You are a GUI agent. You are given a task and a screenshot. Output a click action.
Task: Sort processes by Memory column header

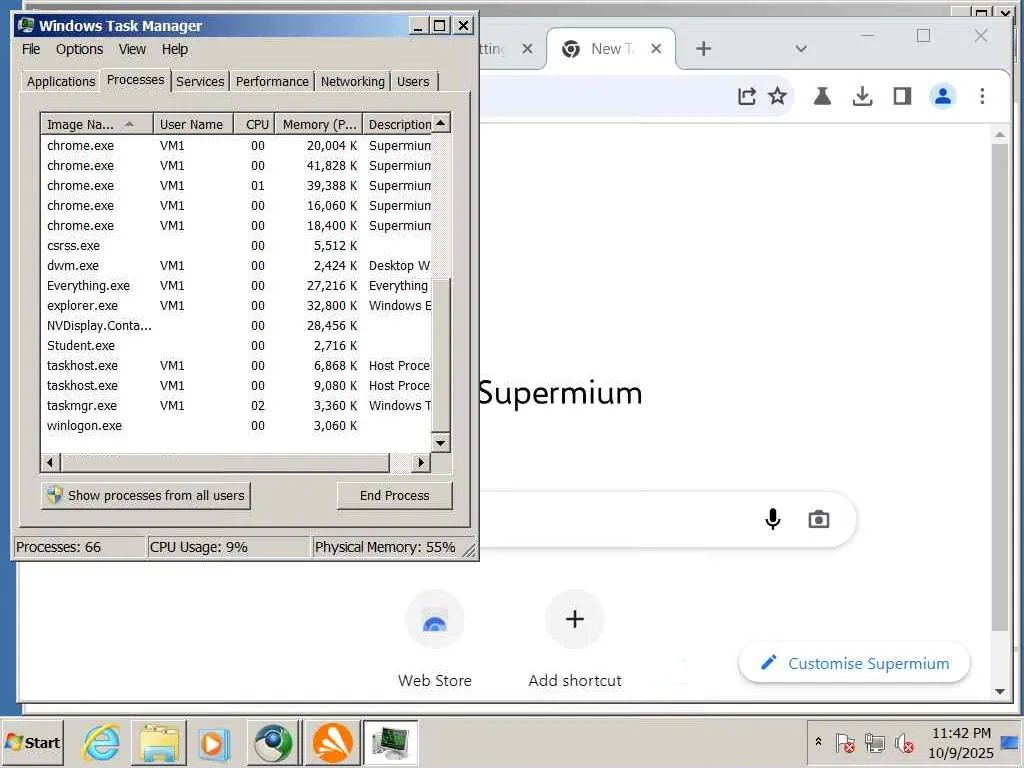319,124
